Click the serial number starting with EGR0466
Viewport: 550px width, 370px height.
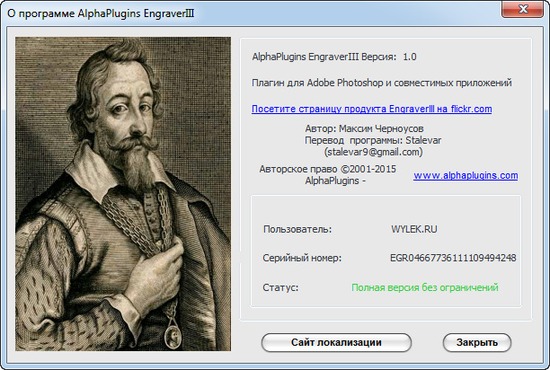pyautogui.click(x=453, y=258)
